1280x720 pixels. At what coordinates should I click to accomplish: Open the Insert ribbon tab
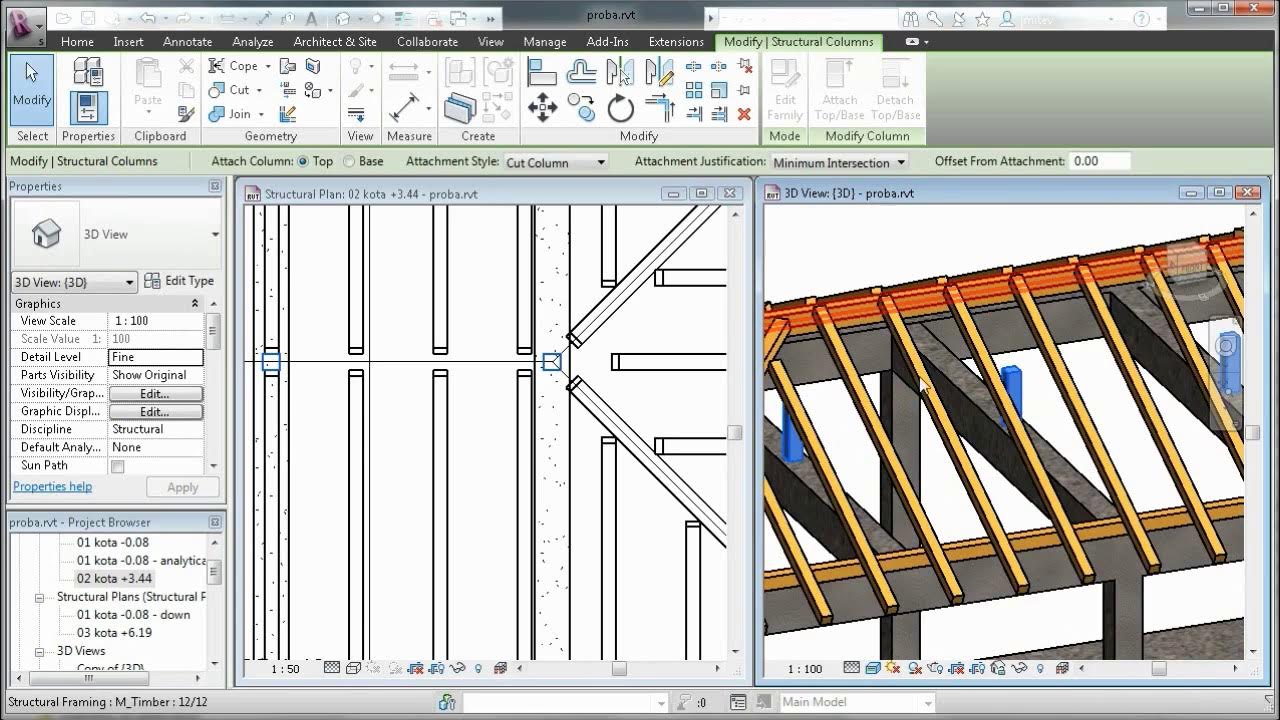pos(128,42)
